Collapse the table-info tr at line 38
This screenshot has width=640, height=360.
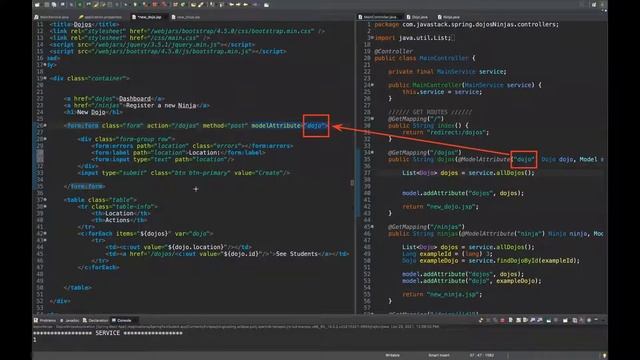[x=45, y=207]
